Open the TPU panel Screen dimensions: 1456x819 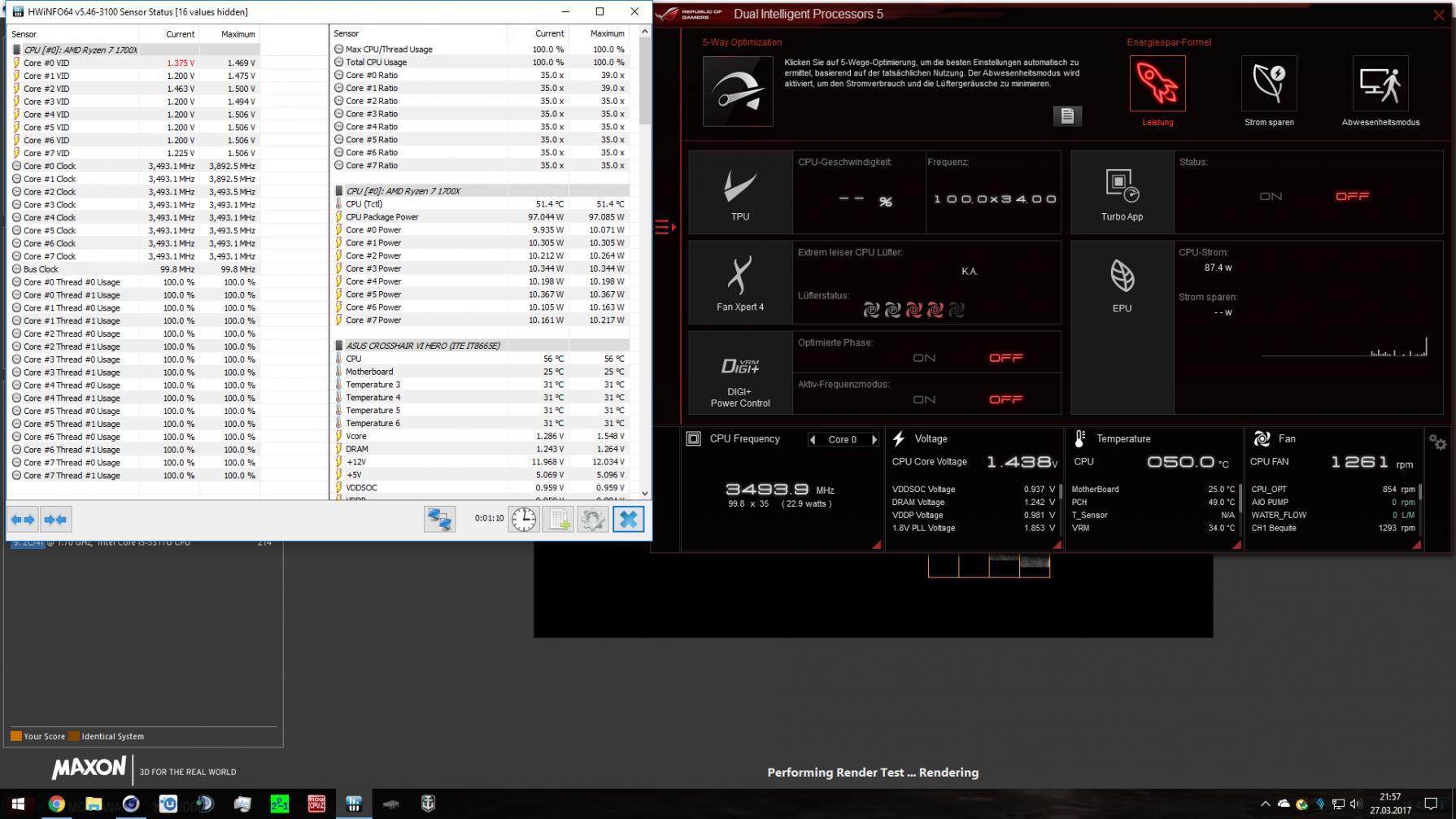point(740,192)
